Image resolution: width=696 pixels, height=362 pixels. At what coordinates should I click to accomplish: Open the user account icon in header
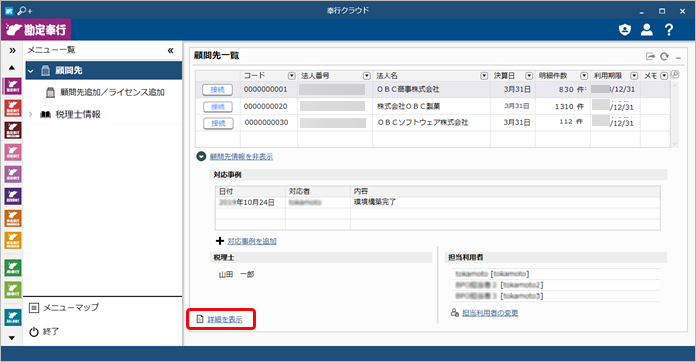pyautogui.click(x=647, y=30)
